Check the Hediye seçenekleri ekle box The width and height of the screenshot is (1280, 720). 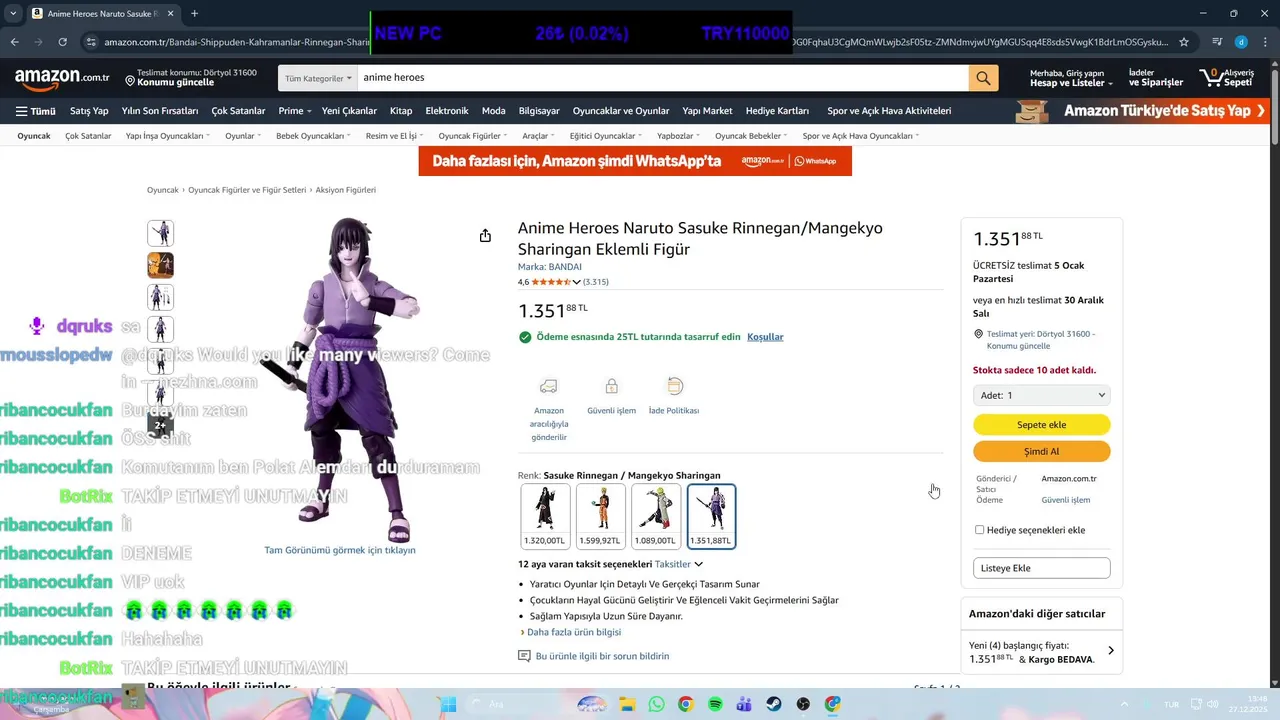(979, 530)
